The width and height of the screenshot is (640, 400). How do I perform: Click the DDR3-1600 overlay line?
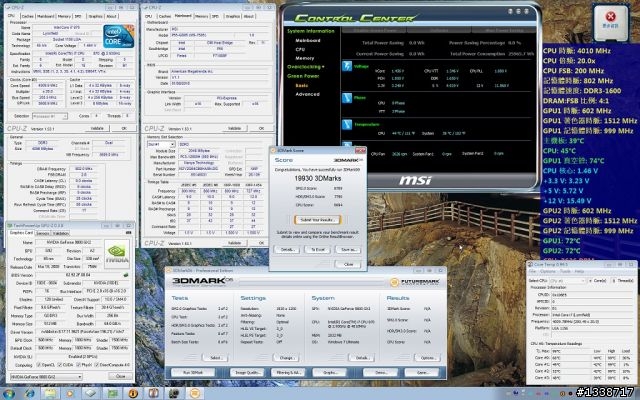(582, 91)
